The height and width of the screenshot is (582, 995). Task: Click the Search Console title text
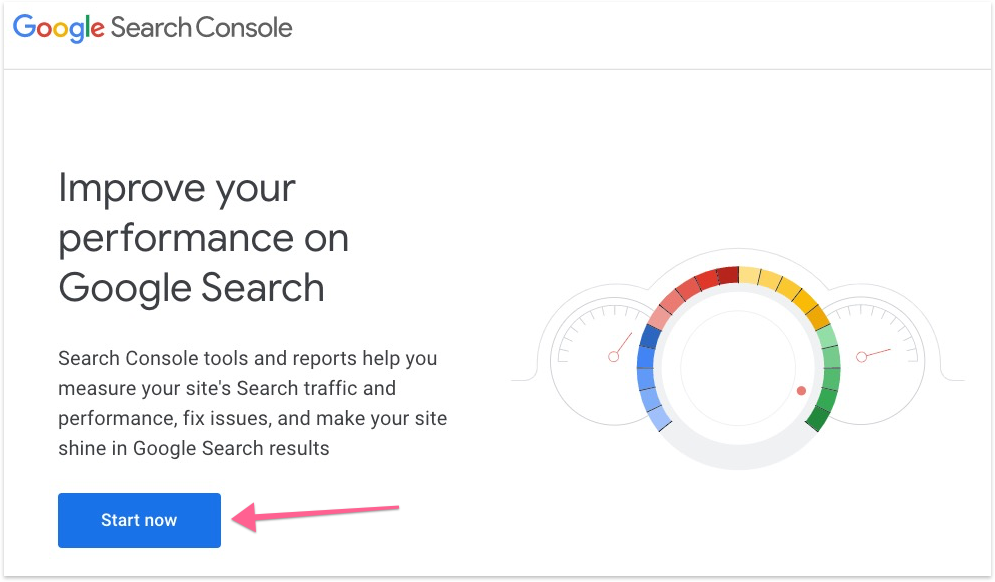201,28
